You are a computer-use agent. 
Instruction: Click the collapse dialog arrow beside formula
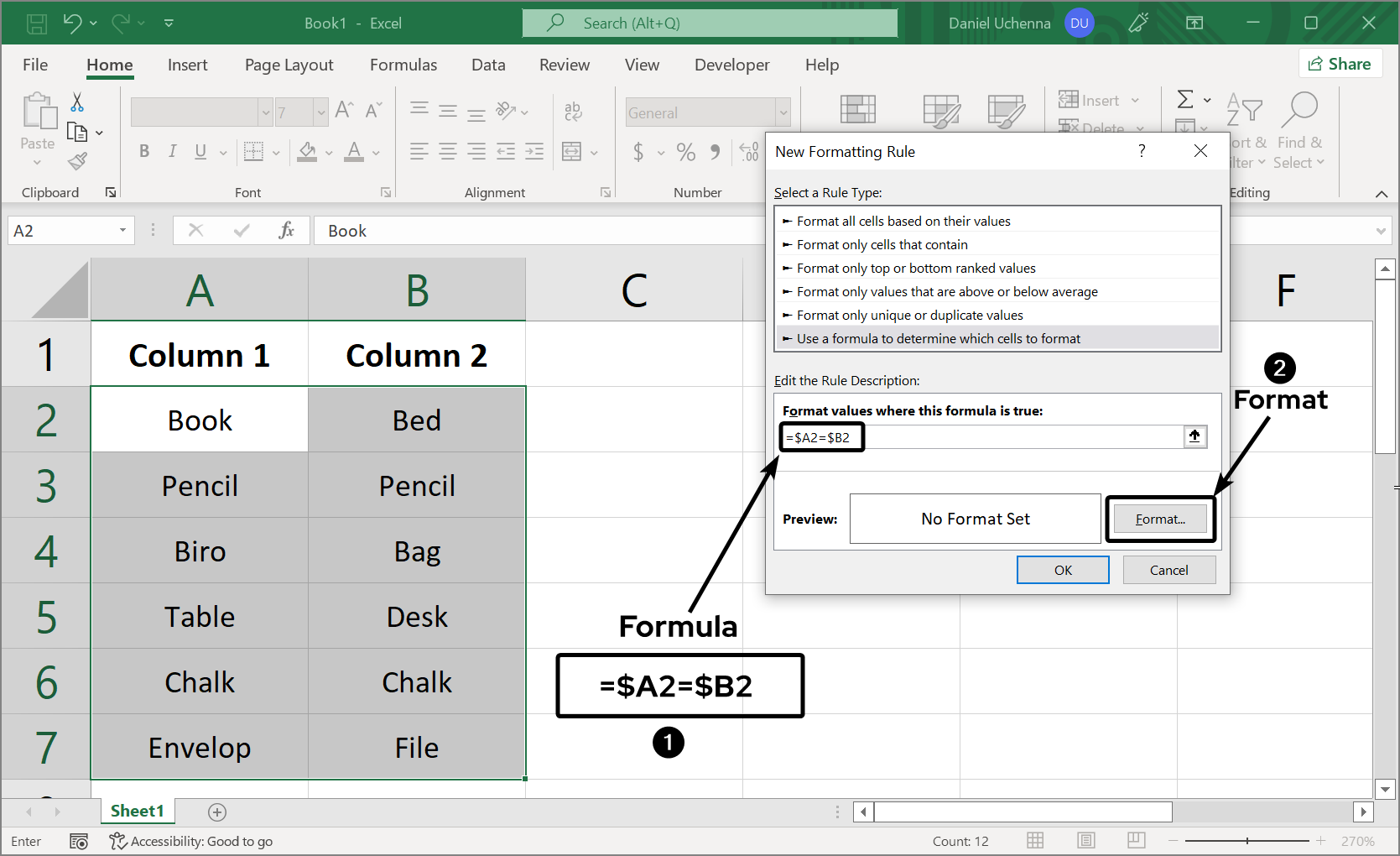click(1194, 436)
